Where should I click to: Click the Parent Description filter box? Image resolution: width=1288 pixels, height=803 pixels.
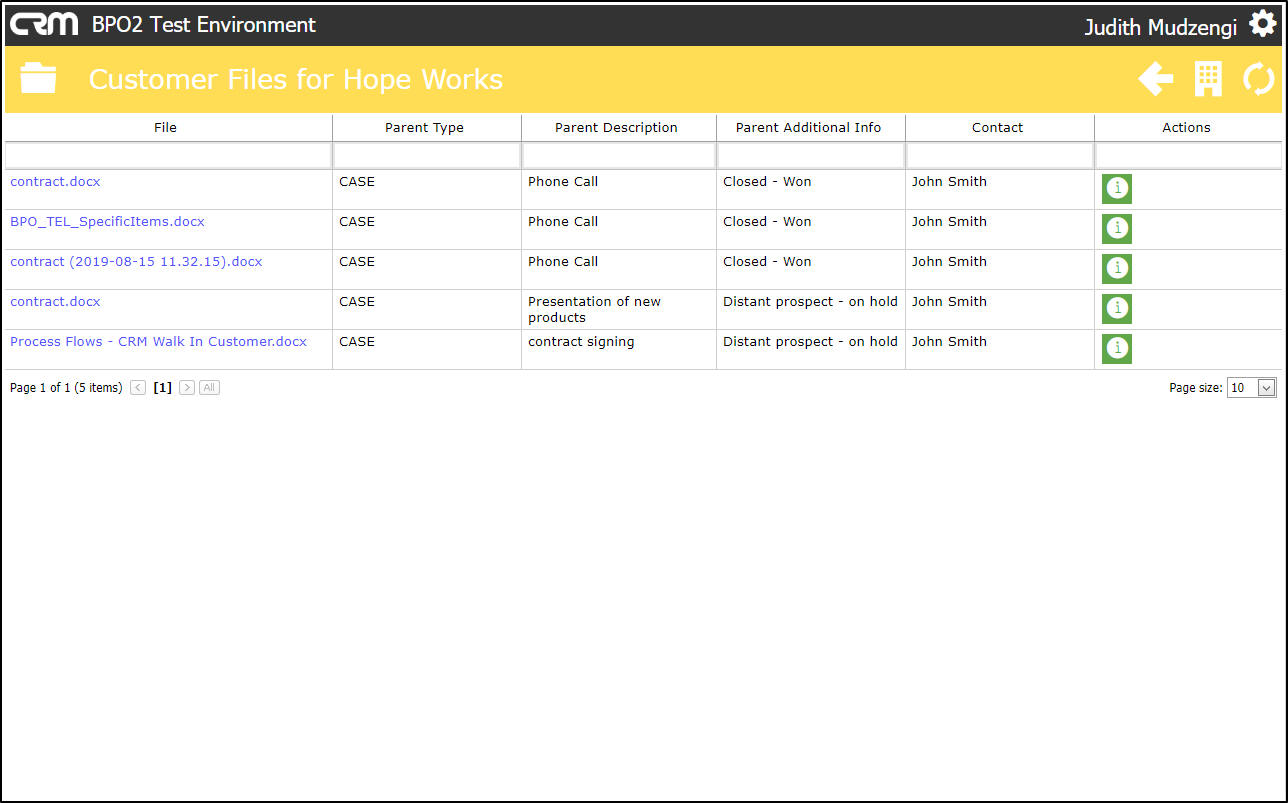[619, 156]
